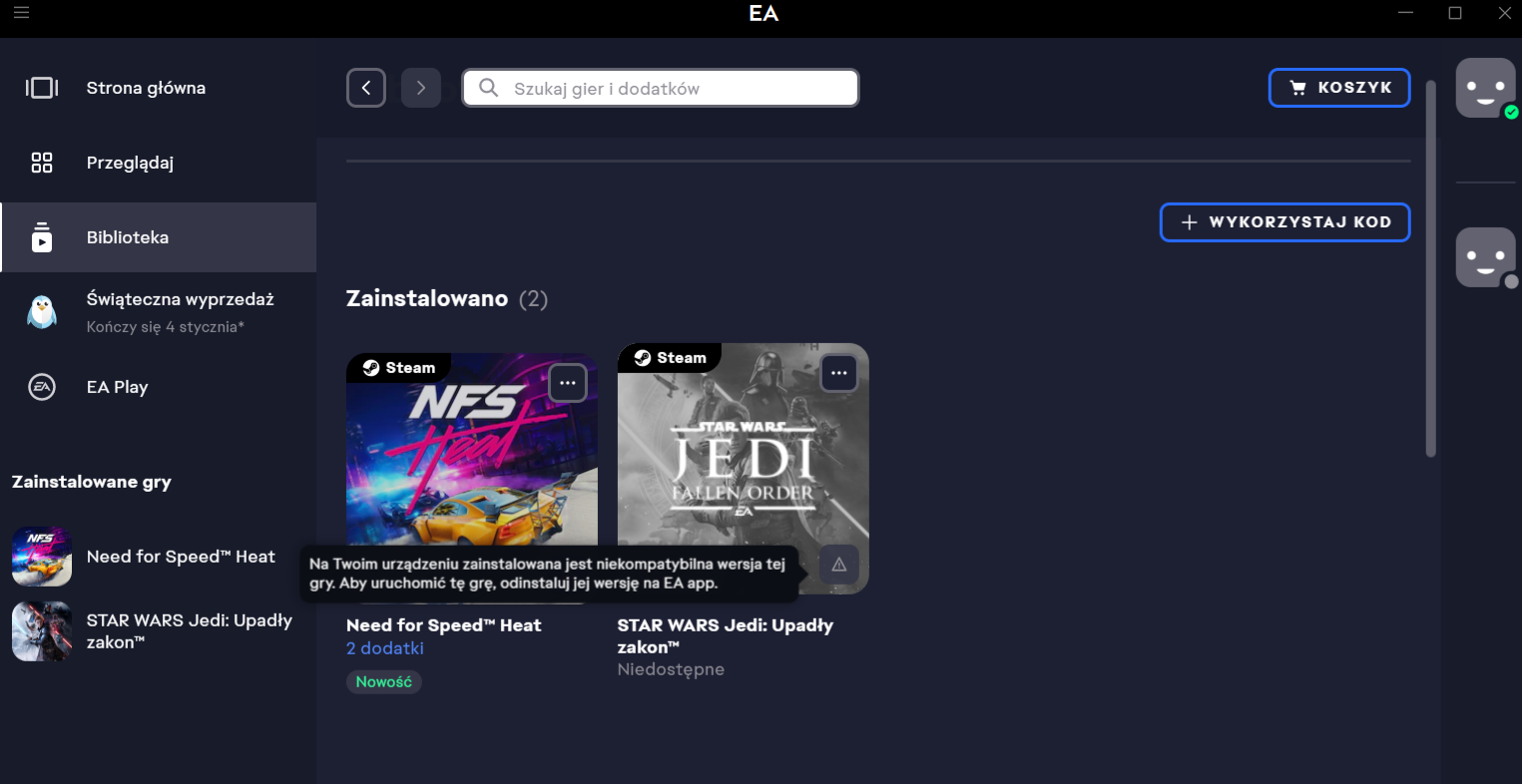Click the back navigation arrow
The height and width of the screenshot is (784, 1522).
pos(366,88)
